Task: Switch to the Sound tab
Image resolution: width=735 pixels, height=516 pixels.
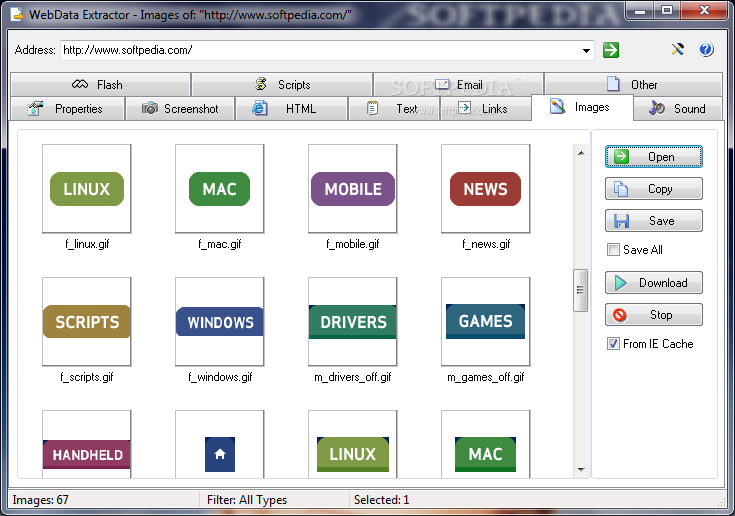Action: (x=678, y=109)
